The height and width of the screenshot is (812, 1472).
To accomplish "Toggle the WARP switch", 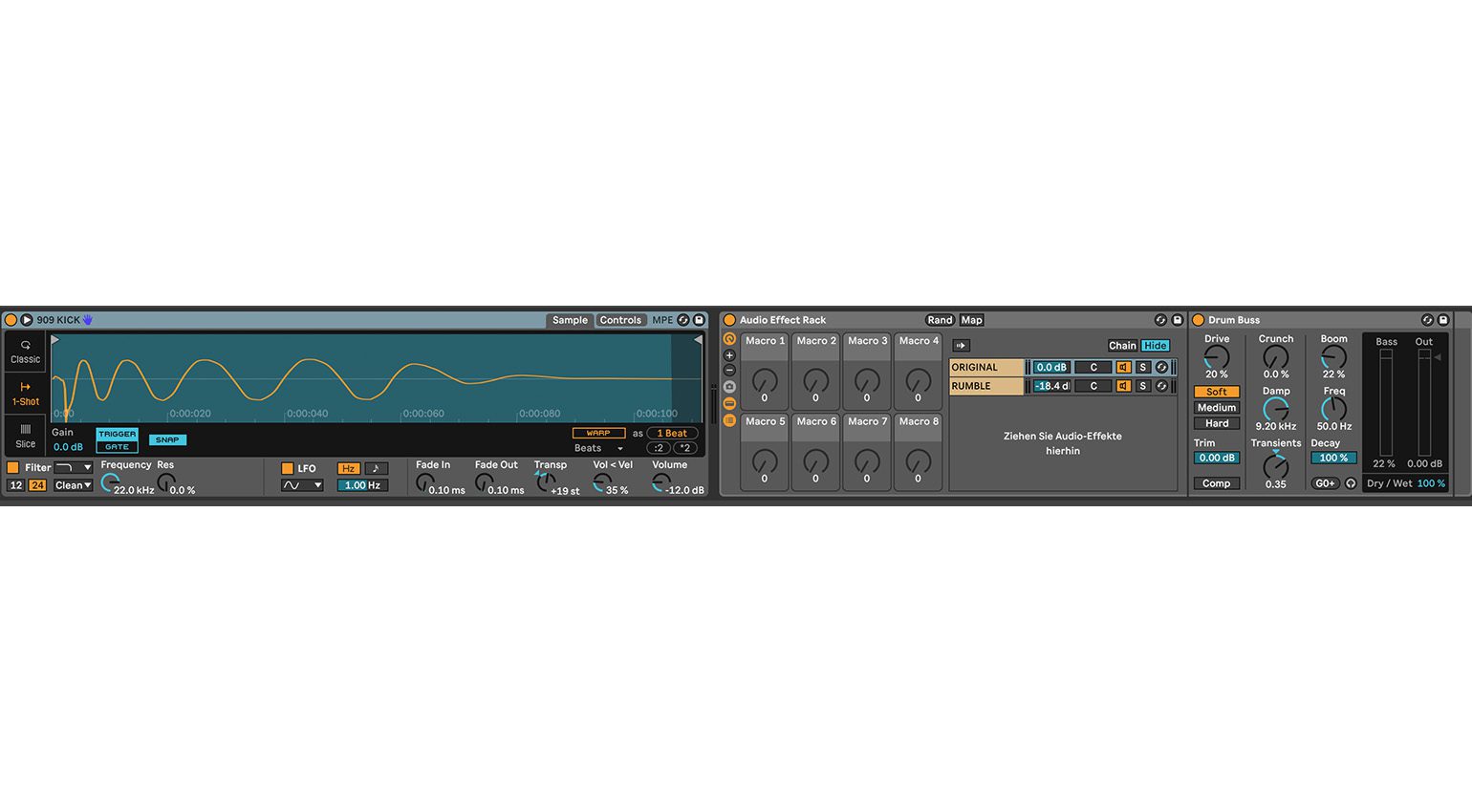I will click(598, 433).
